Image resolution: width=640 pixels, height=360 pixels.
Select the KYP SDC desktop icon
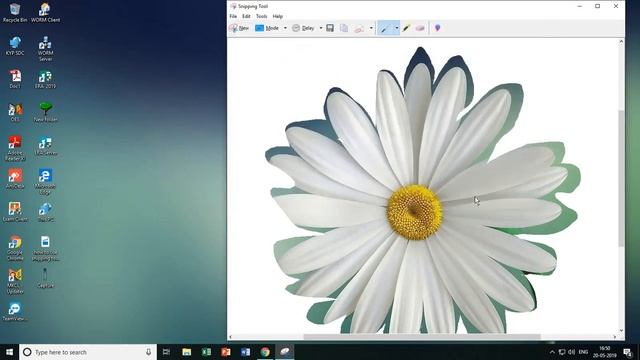click(15, 46)
